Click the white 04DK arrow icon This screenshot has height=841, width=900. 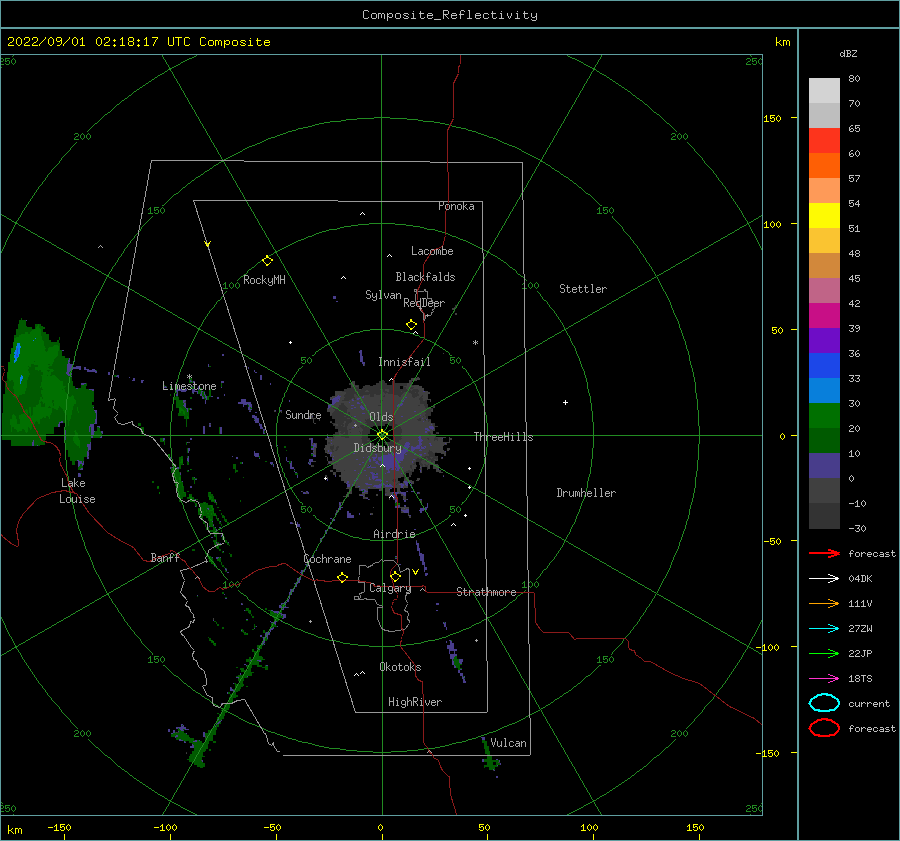[824, 578]
